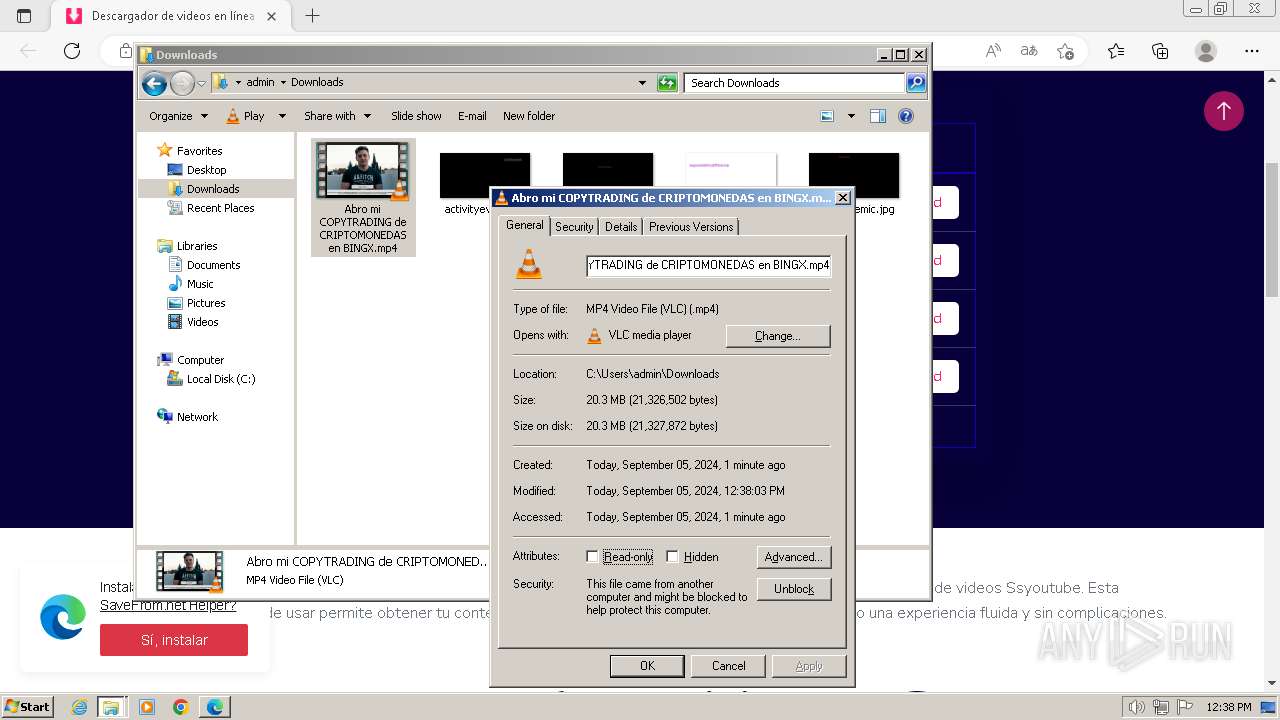Open Explorer Help question mark icon
1280x720 pixels.
click(906, 116)
